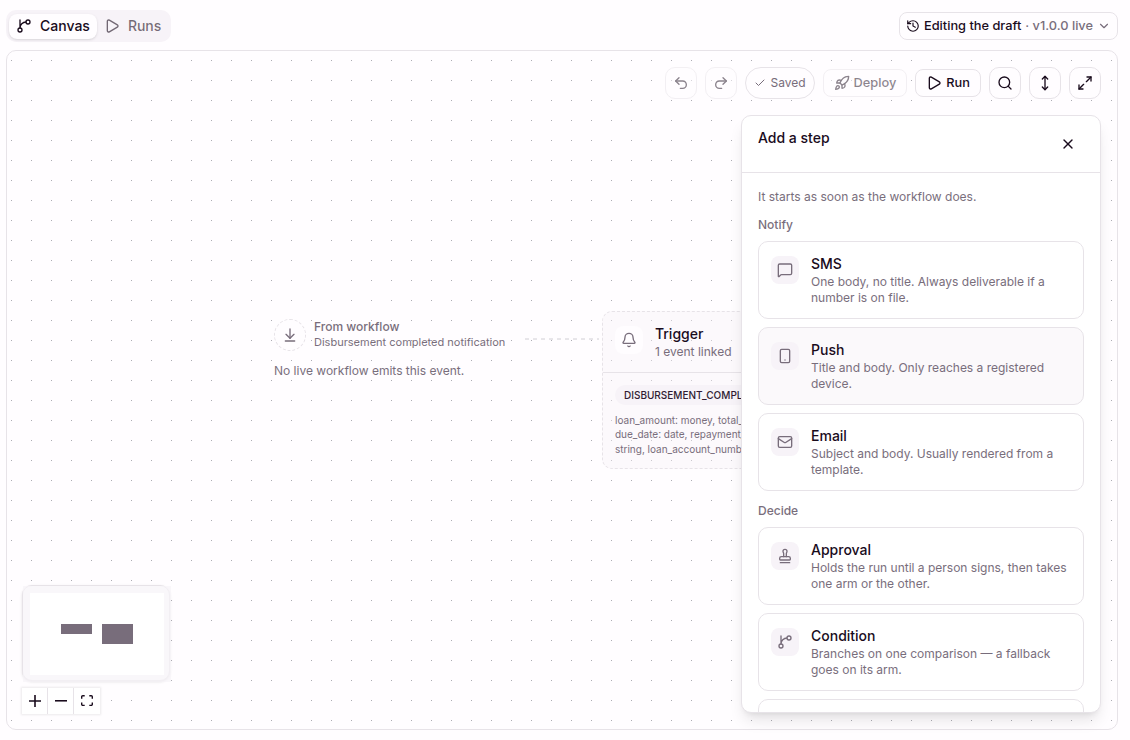The image size is (1130, 740).
Task: Click the Condition branch icon
Action: pos(785,641)
